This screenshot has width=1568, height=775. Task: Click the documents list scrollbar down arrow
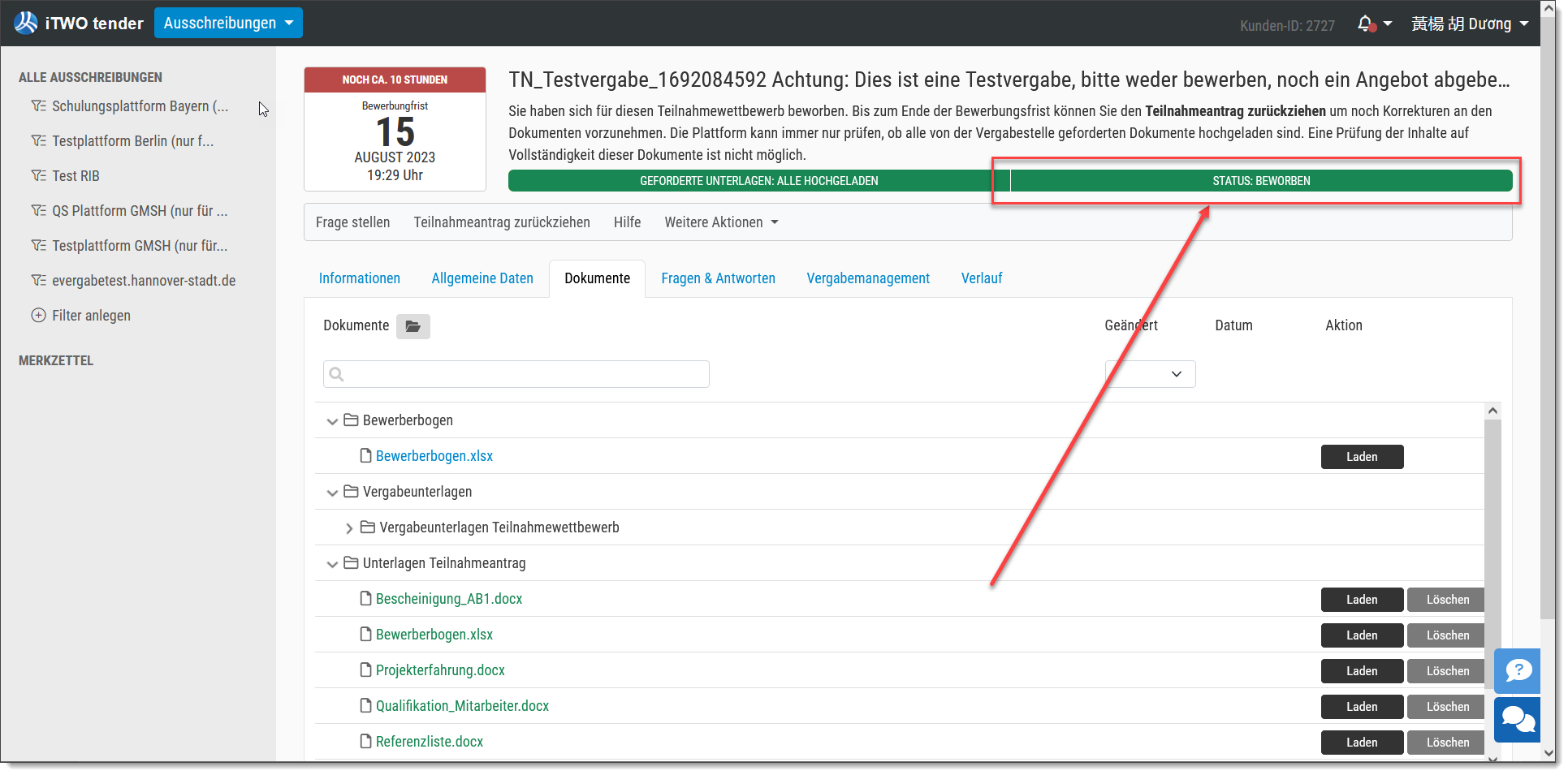point(1492,759)
